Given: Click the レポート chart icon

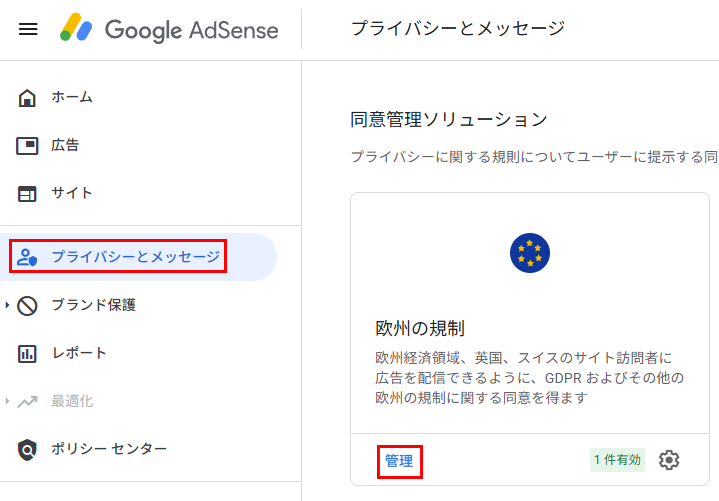Looking at the screenshot, I should [x=27, y=353].
